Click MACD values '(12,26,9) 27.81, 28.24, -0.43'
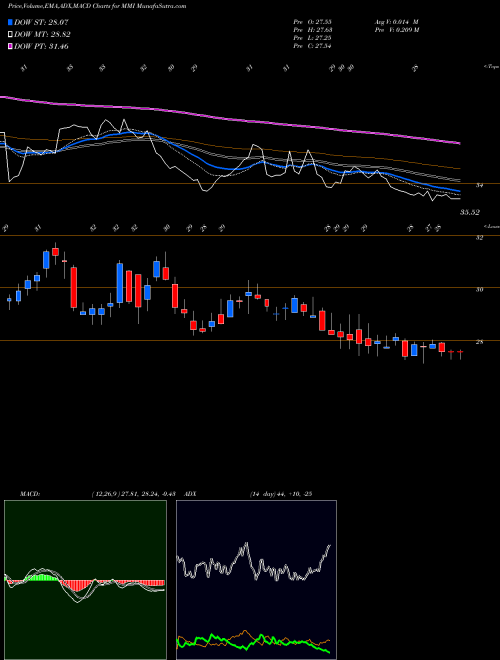This screenshot has height=660, width=500. (136, 494)
